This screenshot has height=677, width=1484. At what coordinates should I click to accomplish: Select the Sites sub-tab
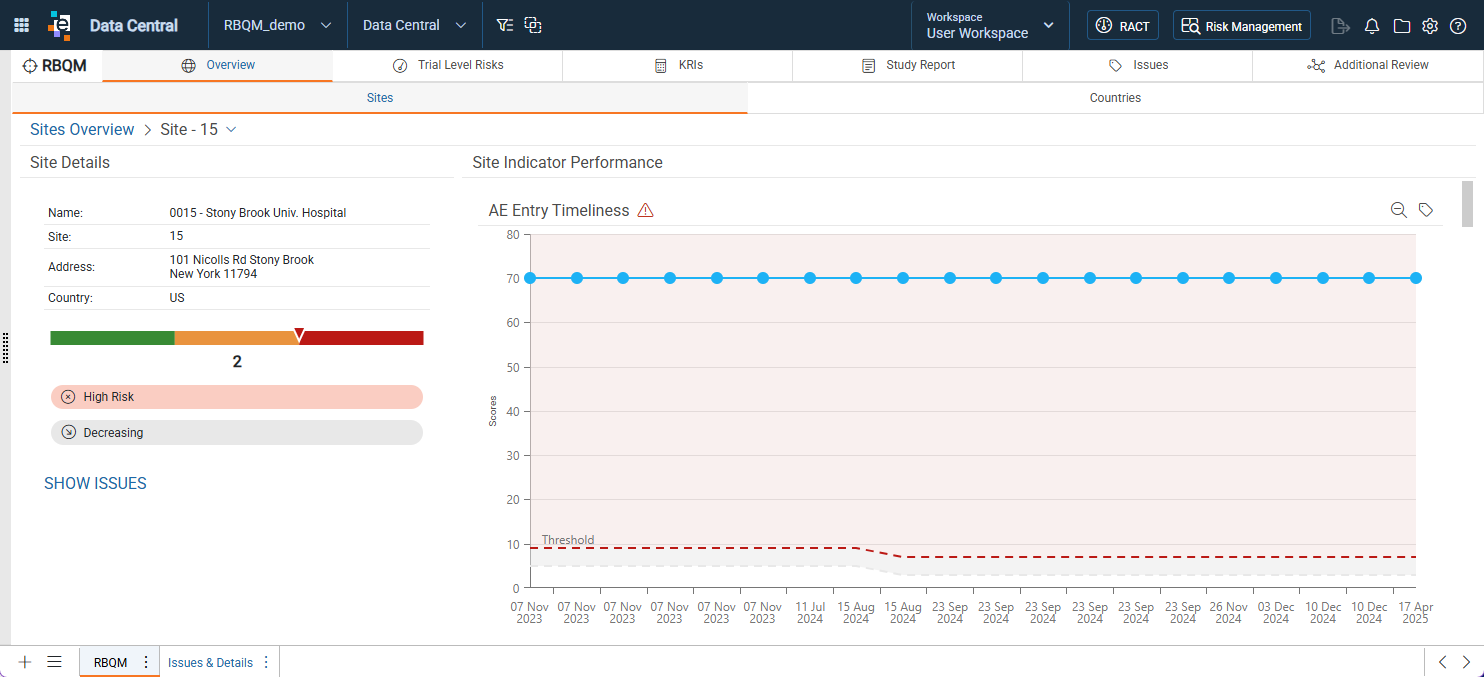[379, 98]
